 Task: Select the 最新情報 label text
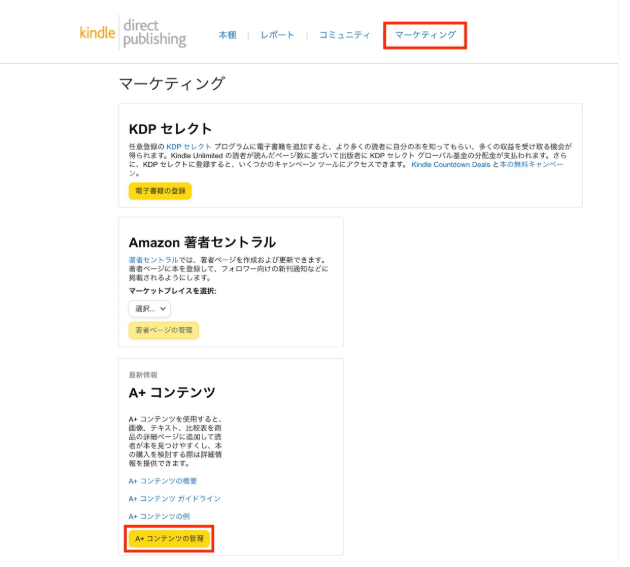(x=143, y=375)
